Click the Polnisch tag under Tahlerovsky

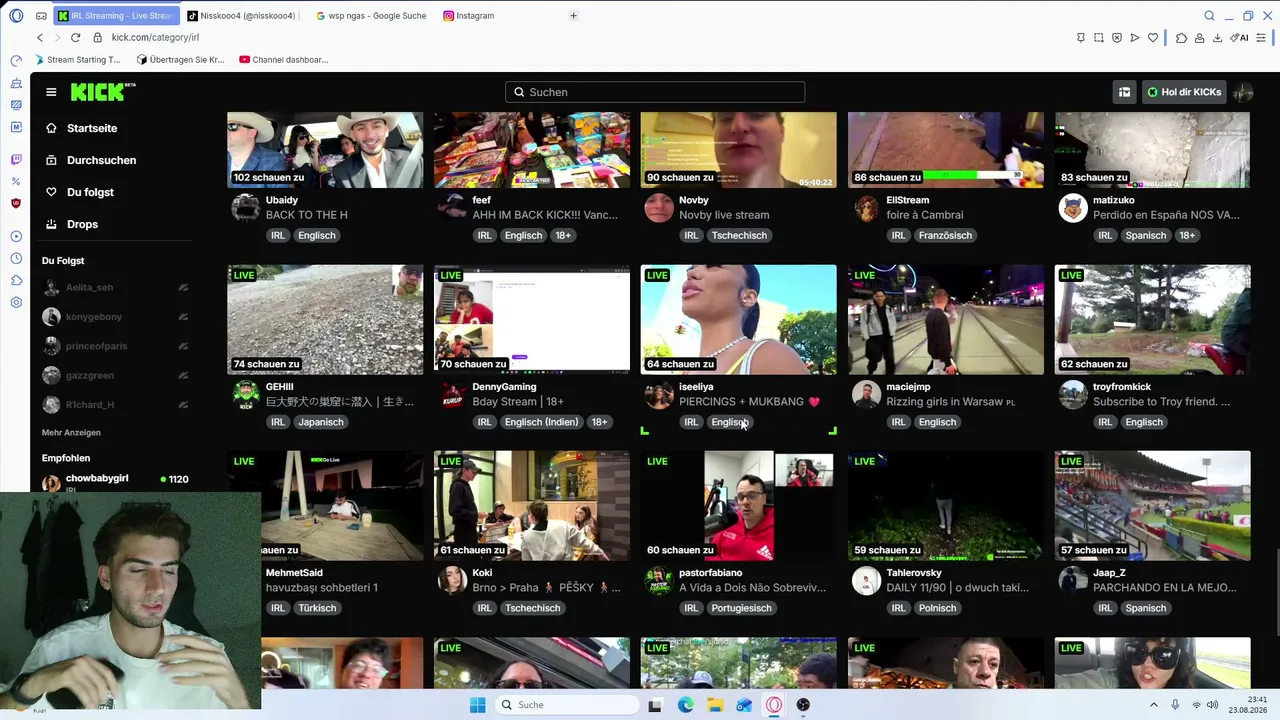pos(937,608)
